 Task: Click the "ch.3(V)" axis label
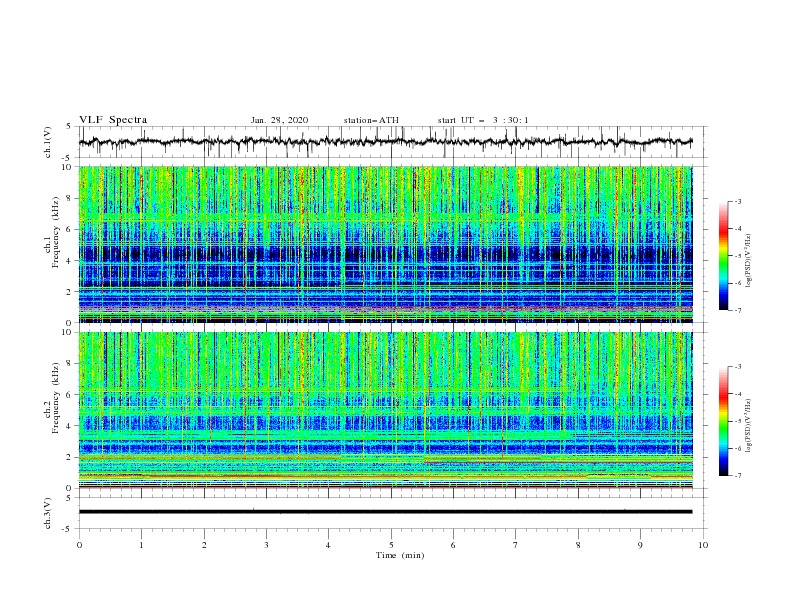click(48, 513)
